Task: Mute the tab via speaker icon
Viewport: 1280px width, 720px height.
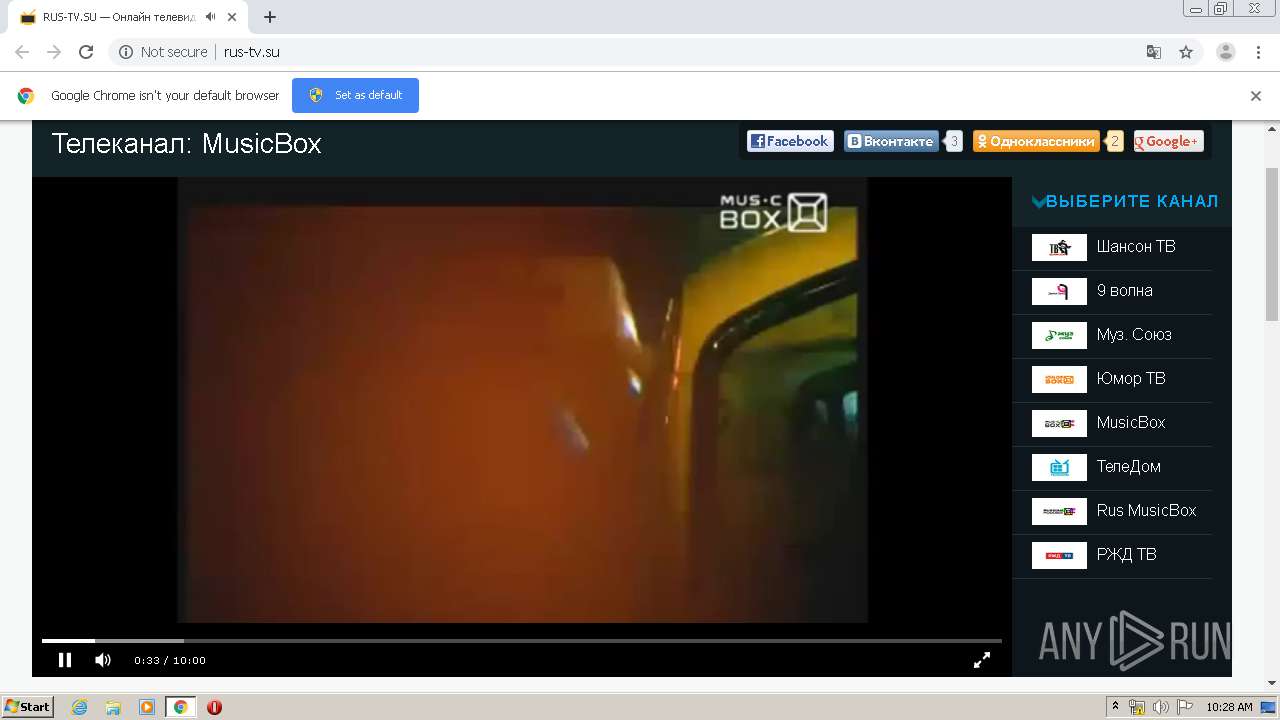Action: [x=211, y=17]
